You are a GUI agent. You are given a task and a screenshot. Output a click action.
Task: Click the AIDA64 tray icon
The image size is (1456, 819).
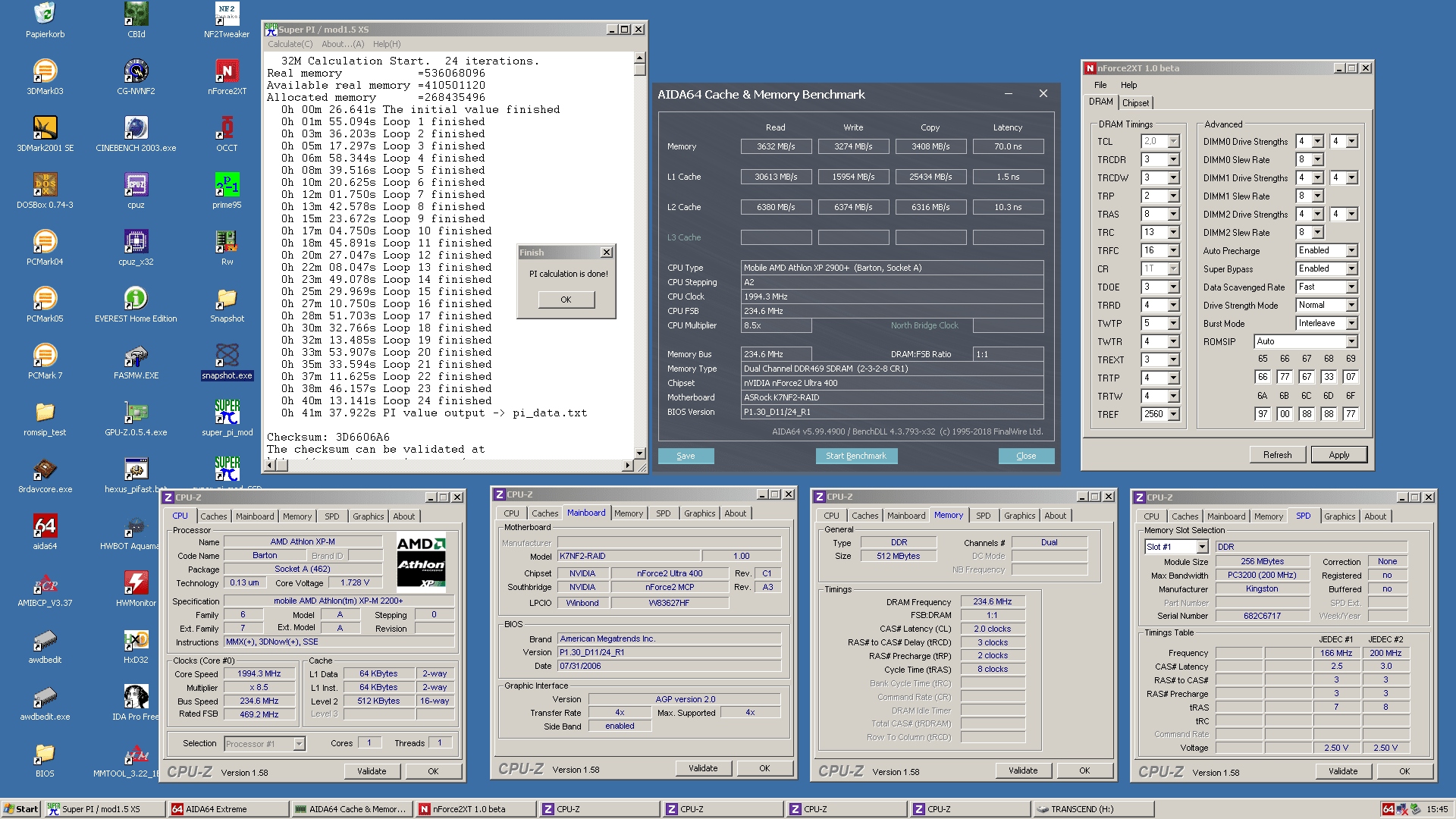1388,809
